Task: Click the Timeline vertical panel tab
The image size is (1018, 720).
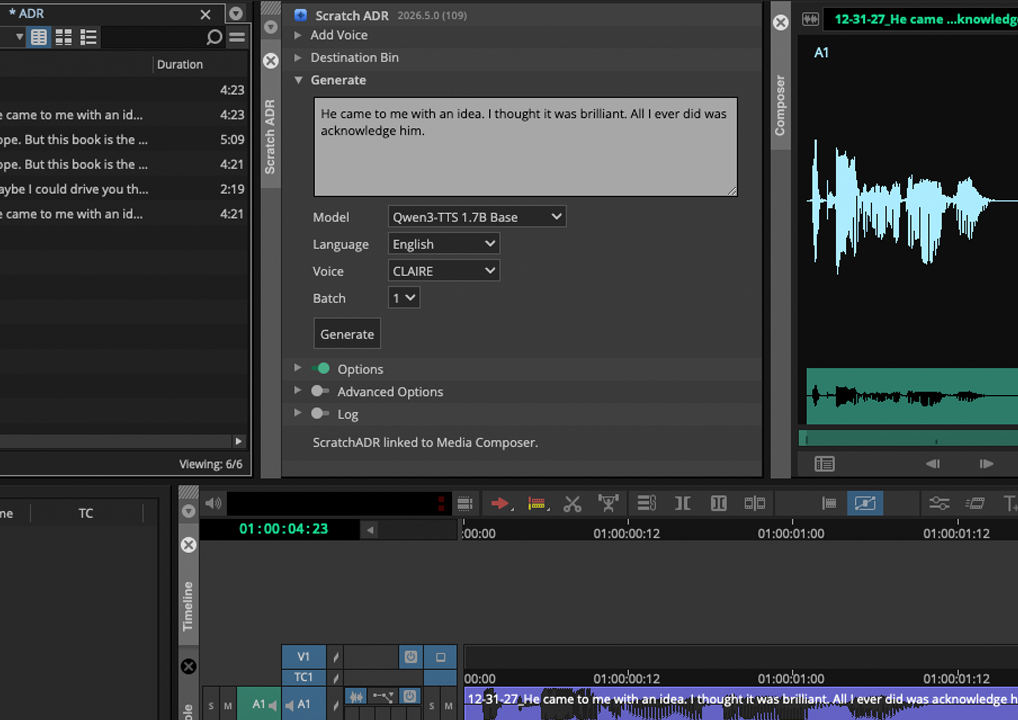Action: 188,606
